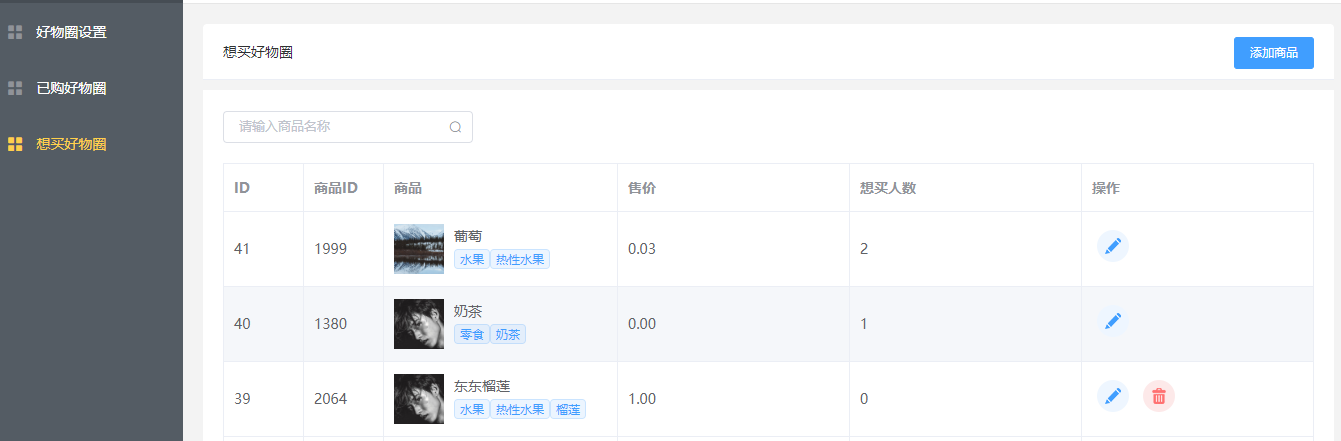Open the 奶茶 product thumbnail
The image size is (1341, 441).
pos(419,324)
